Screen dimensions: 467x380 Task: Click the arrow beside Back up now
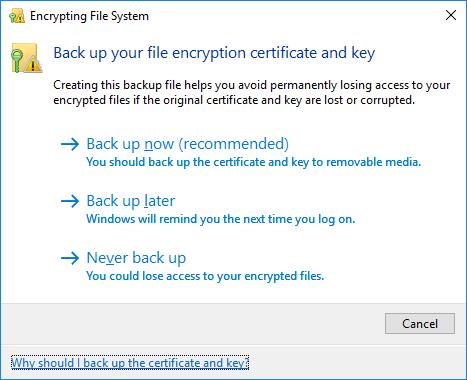[70, 144]
